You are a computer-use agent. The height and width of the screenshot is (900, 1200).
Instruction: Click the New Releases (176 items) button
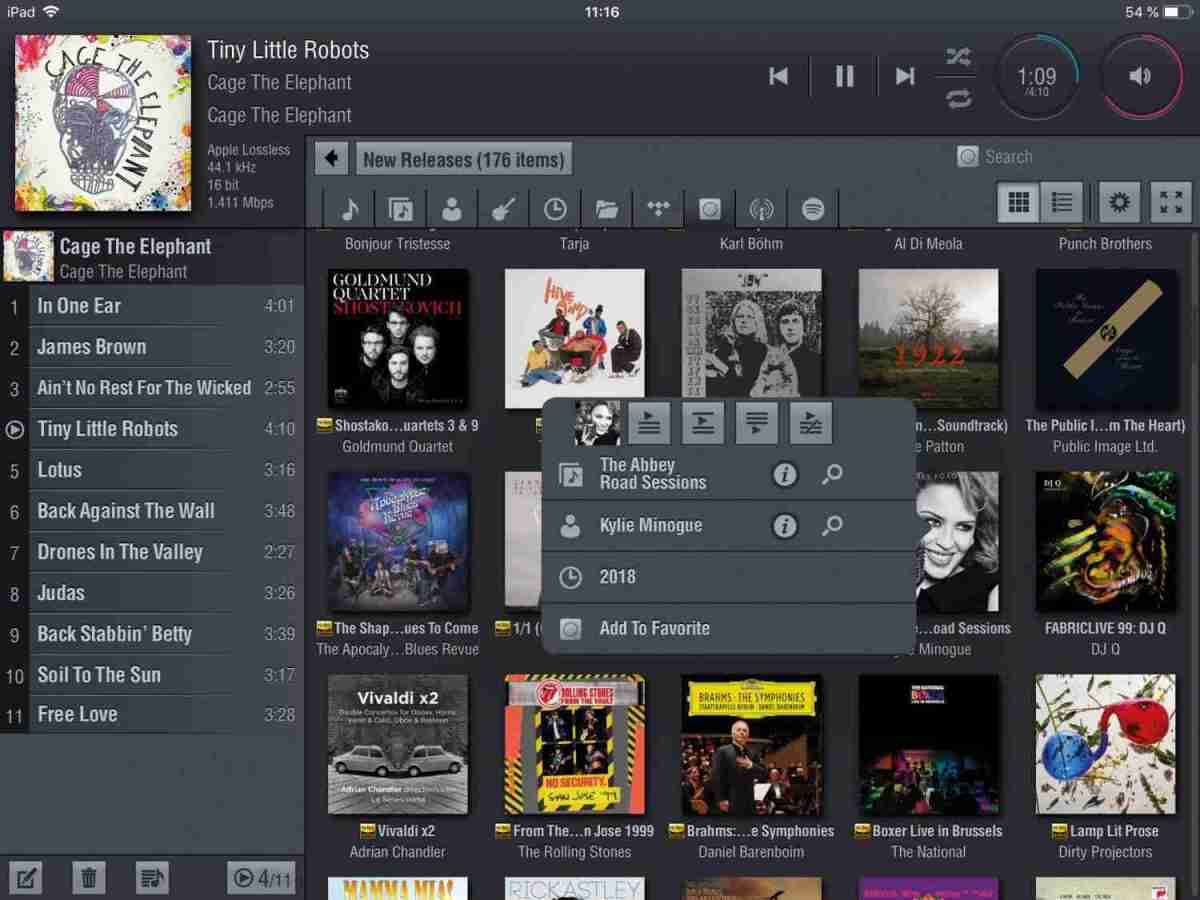pos(463,159)
